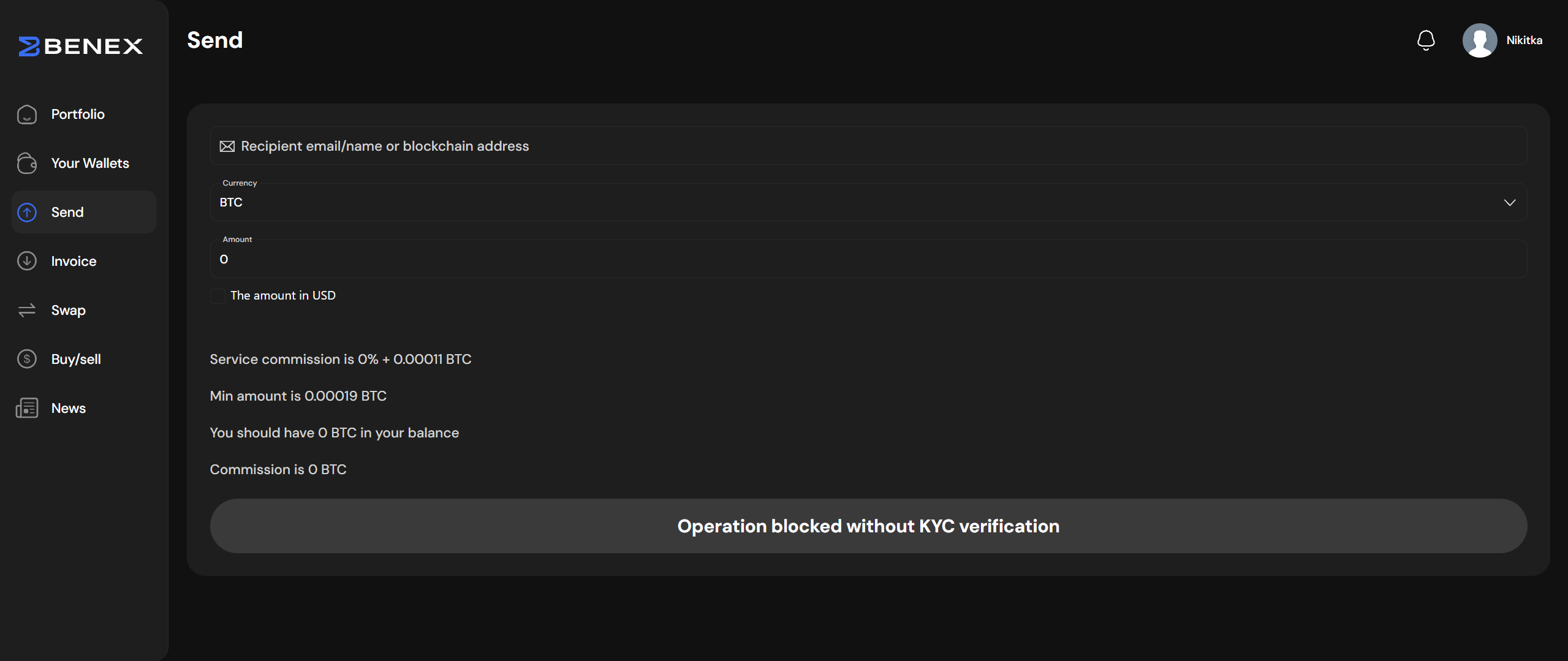
Task: Click the Nikitka username link
Action: [x=1524, y=40]
